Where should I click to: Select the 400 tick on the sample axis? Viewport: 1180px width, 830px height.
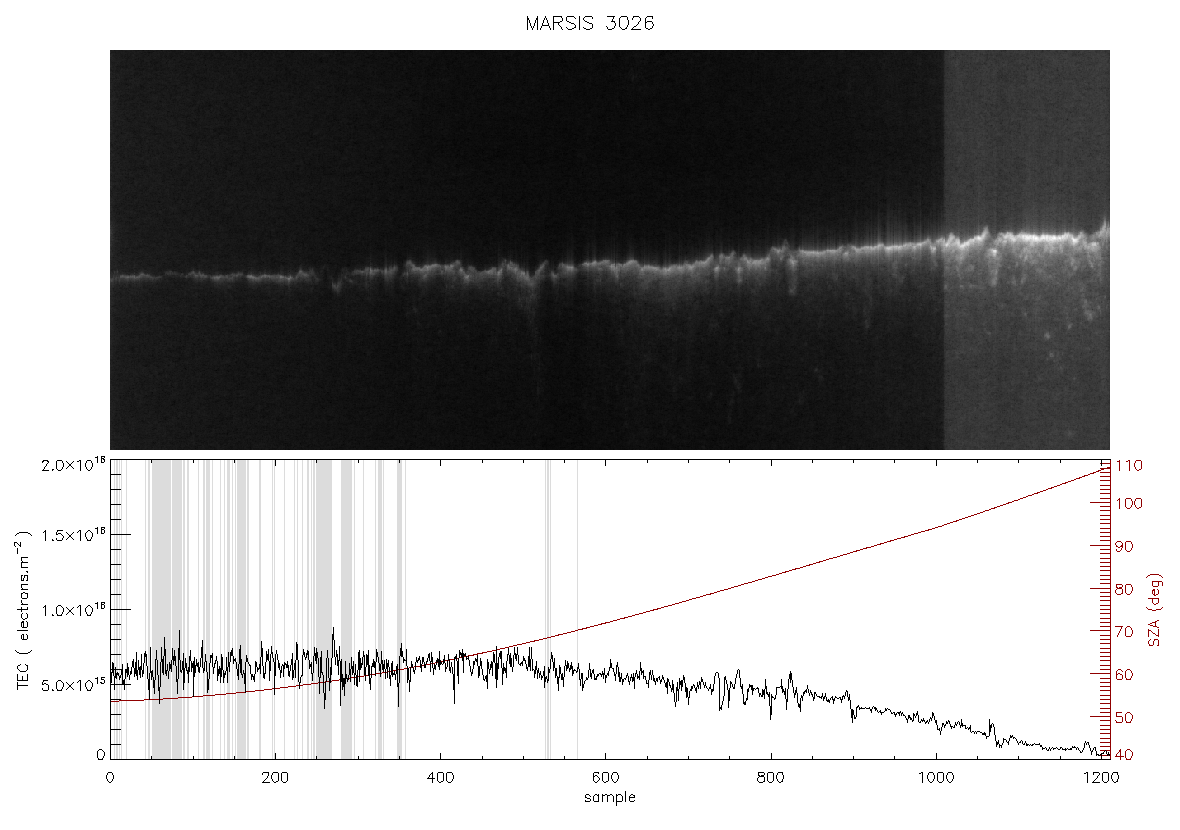tap(440, 777)
